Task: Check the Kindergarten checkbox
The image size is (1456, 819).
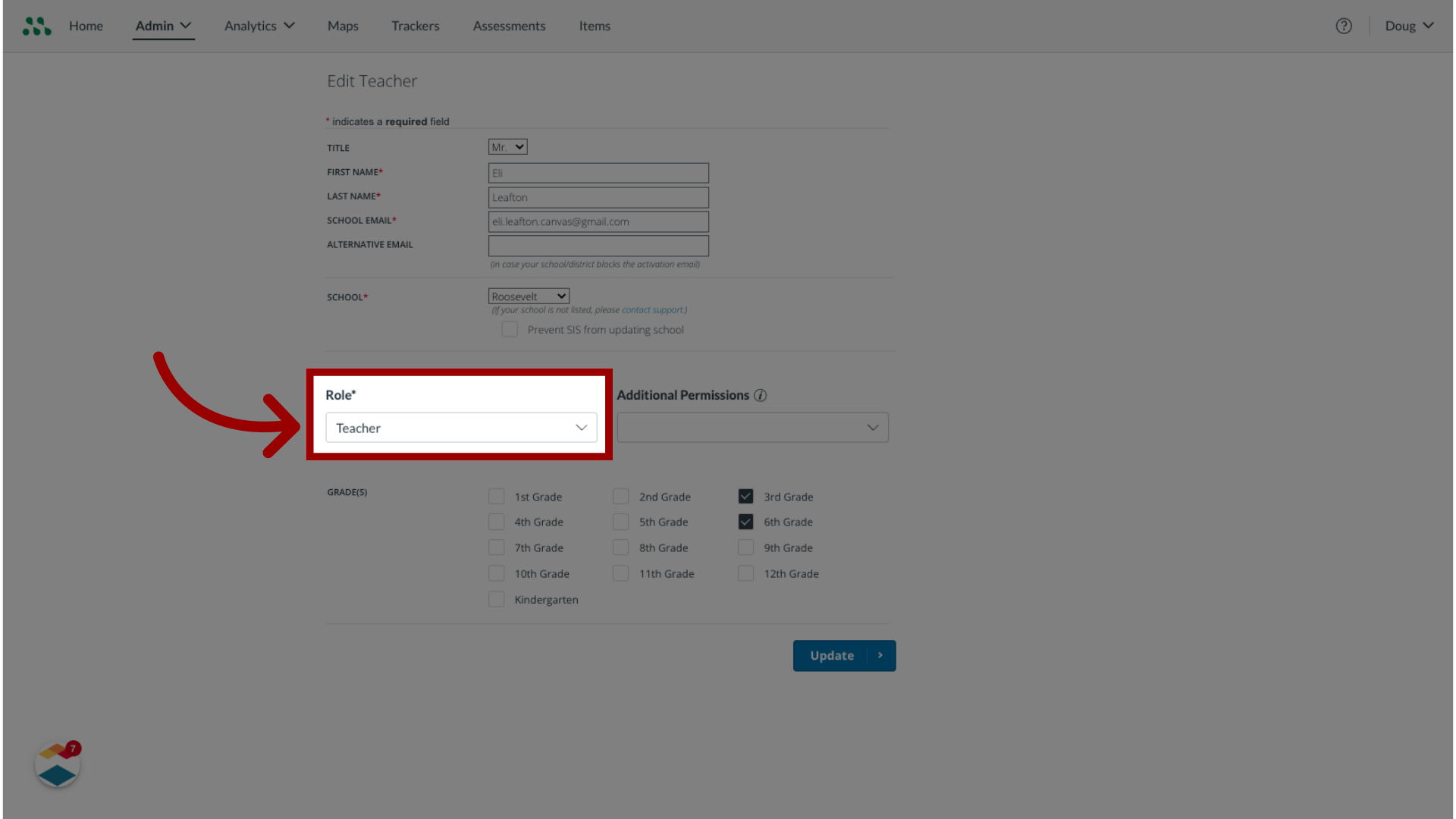Action: coord(496,599)
